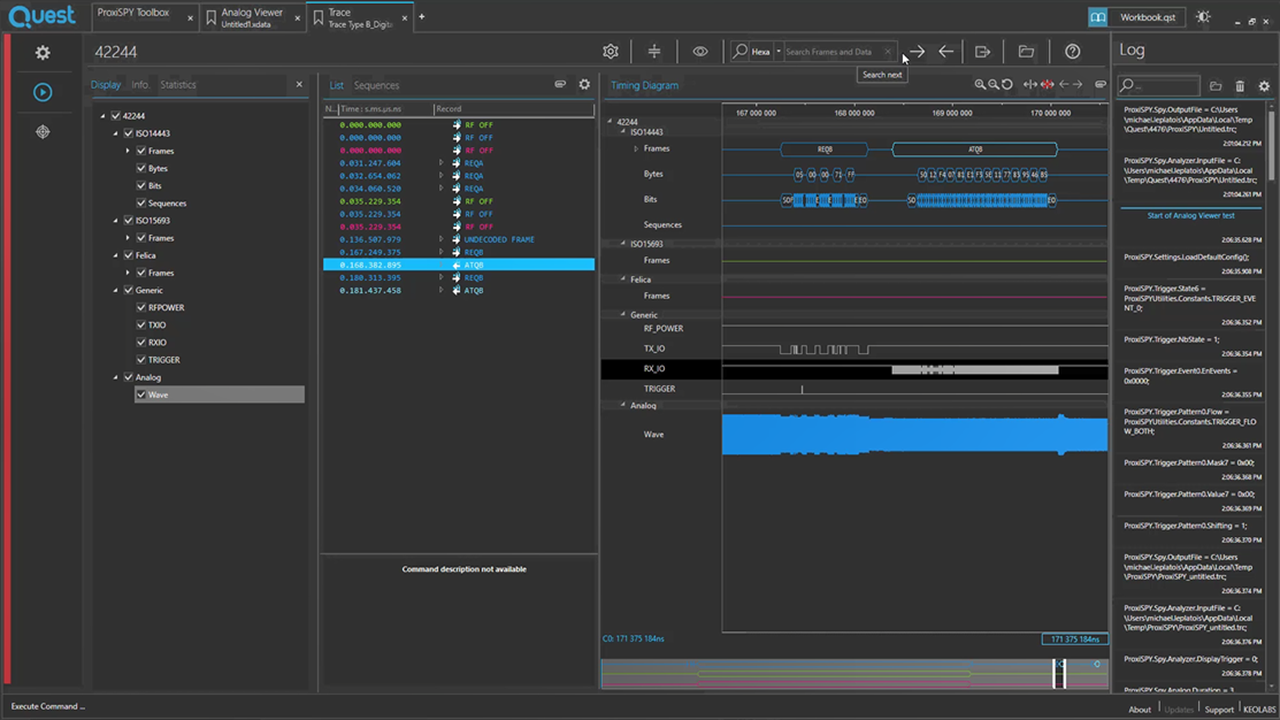
Task: Click the Search previous arrow
Action: tap(946, 52)
